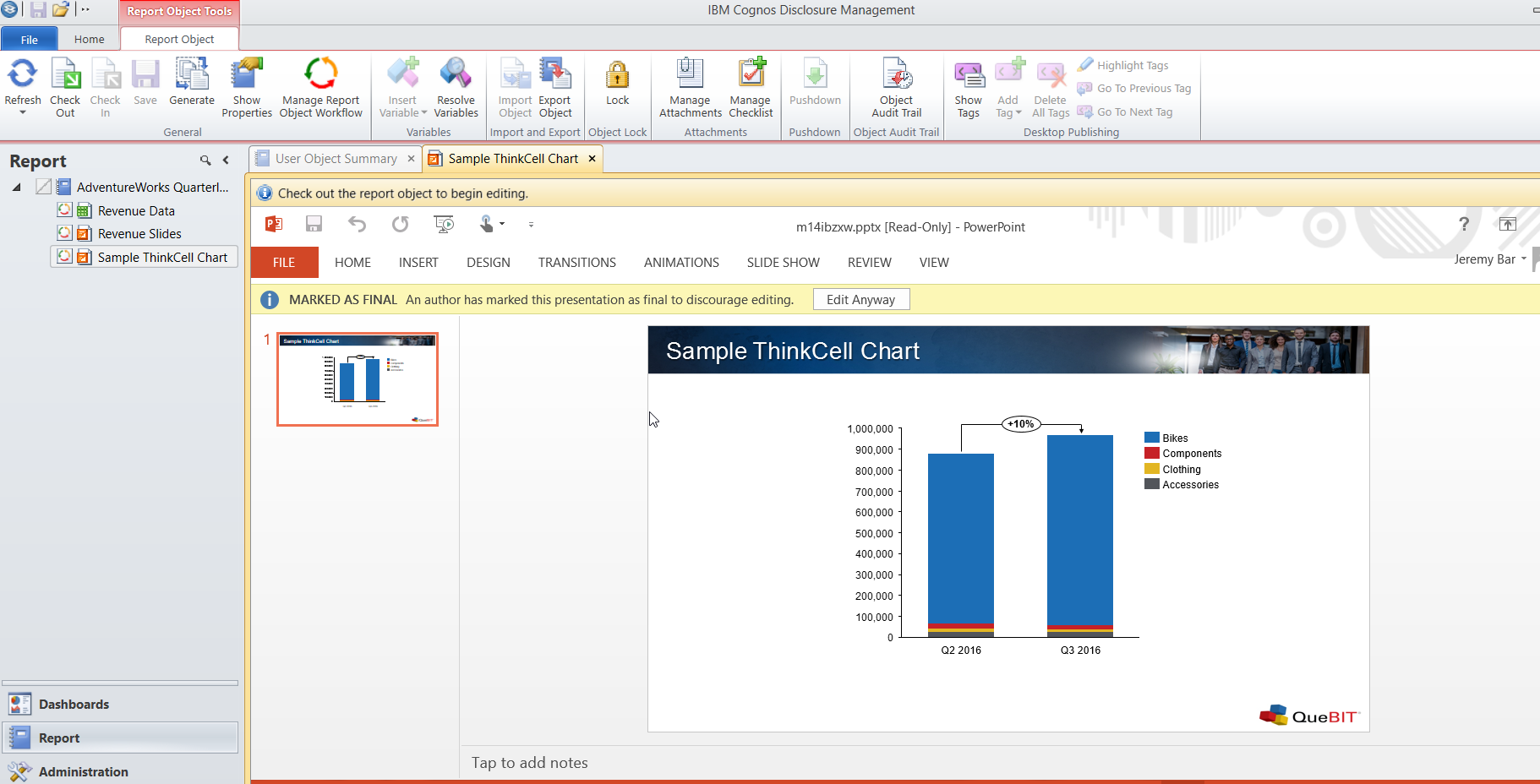Close the User Object Summary tab
This screenshot has height=784, width=1540.
coord(412,159)
